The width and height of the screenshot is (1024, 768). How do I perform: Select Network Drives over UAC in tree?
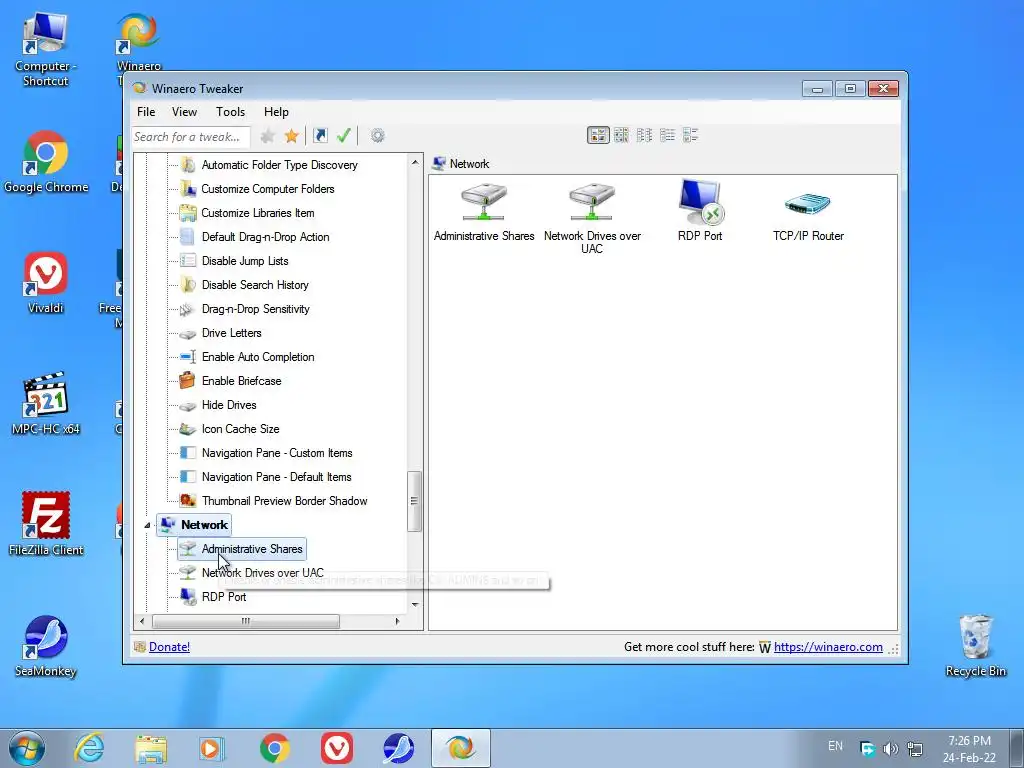pyautogui.click(x=263, y=573)
